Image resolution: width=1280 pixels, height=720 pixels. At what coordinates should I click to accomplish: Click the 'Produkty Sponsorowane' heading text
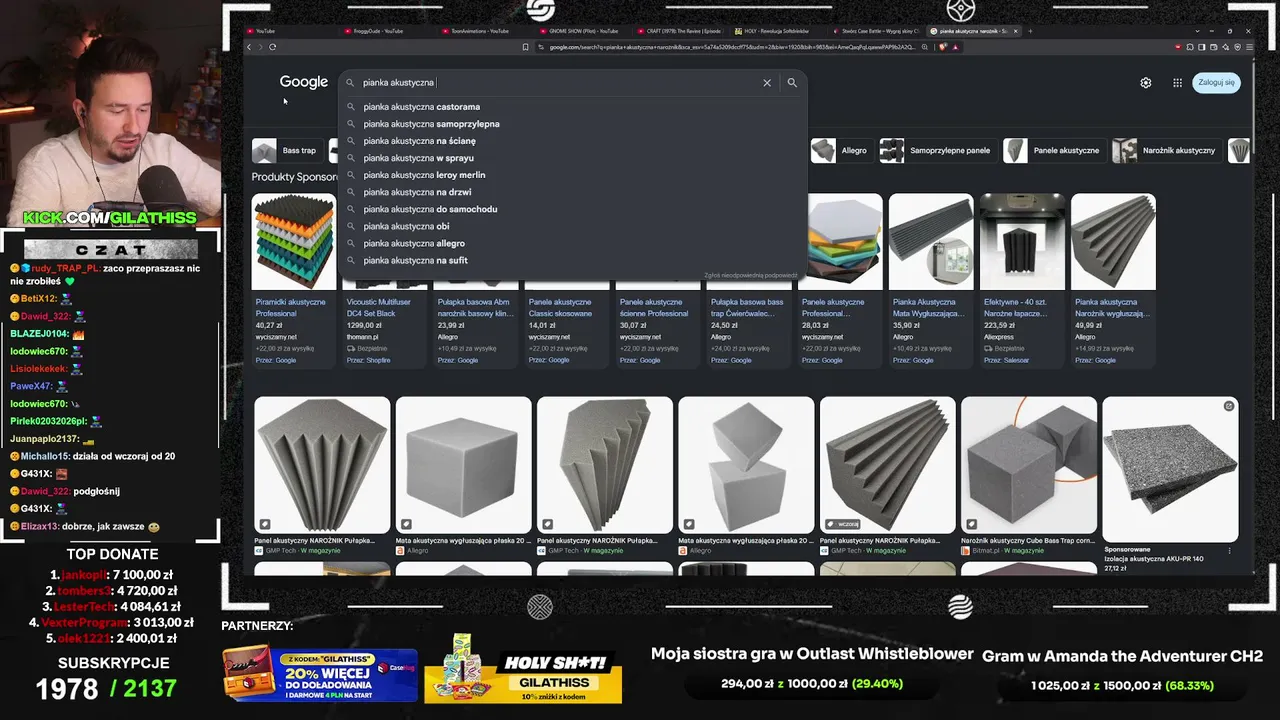click(295, 177)
